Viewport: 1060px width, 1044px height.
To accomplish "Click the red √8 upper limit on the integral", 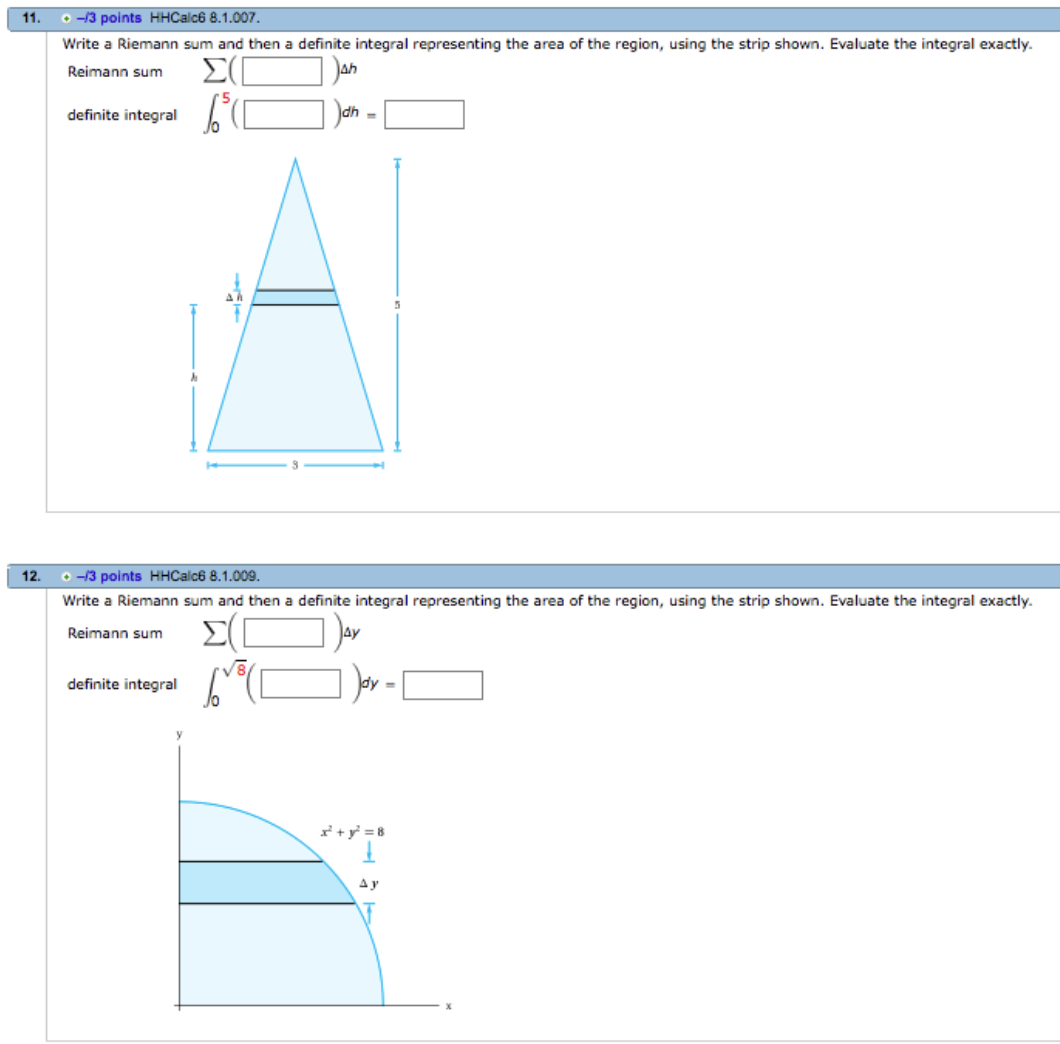I will click(x=236, y=665).
